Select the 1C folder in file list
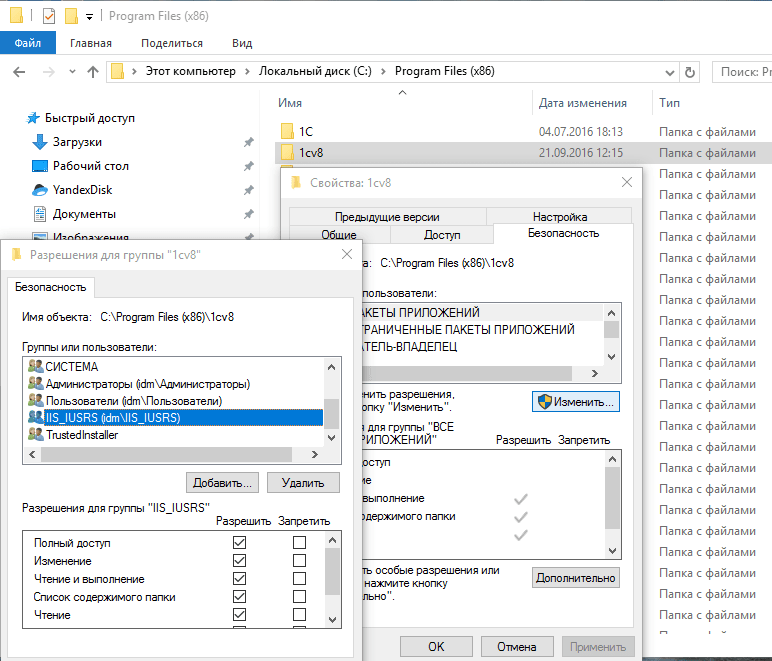This screenshot has height=661, width=772. [306, 131]
